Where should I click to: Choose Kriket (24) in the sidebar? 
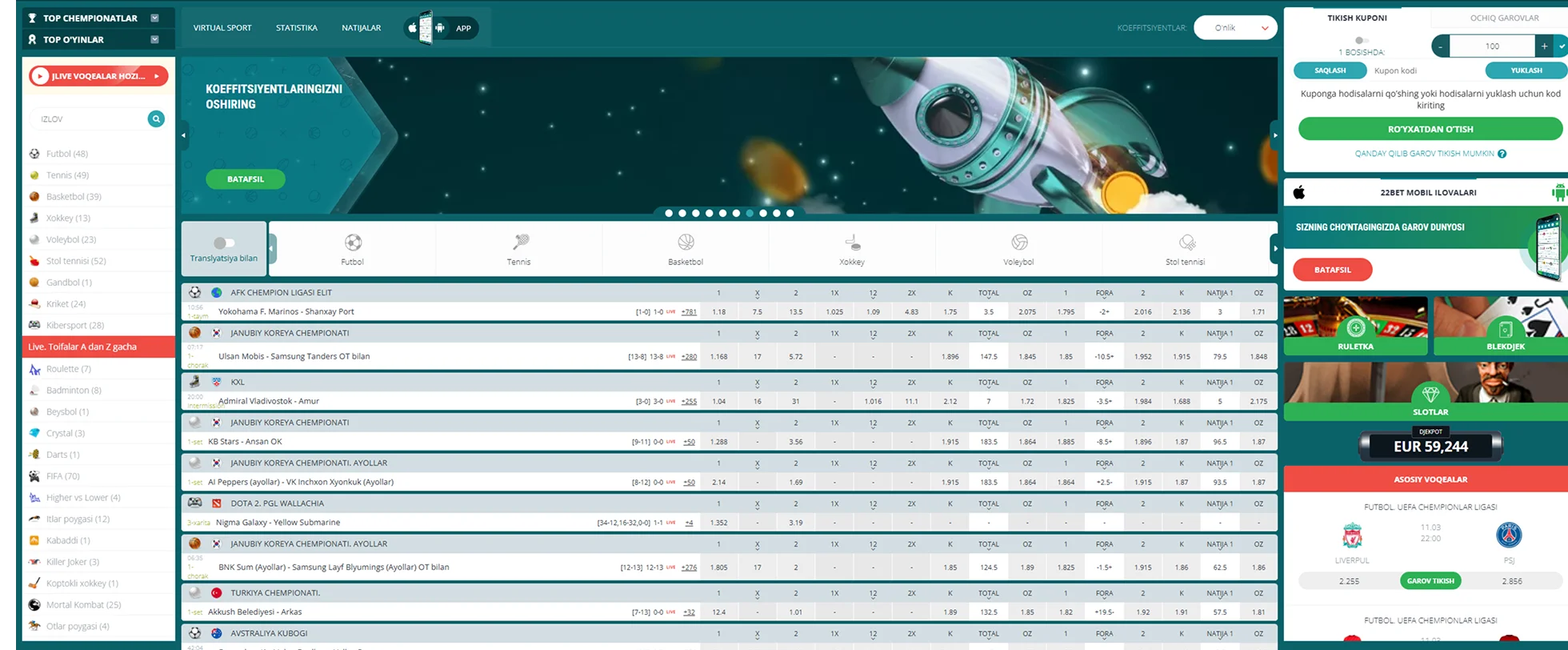point(66,304)
